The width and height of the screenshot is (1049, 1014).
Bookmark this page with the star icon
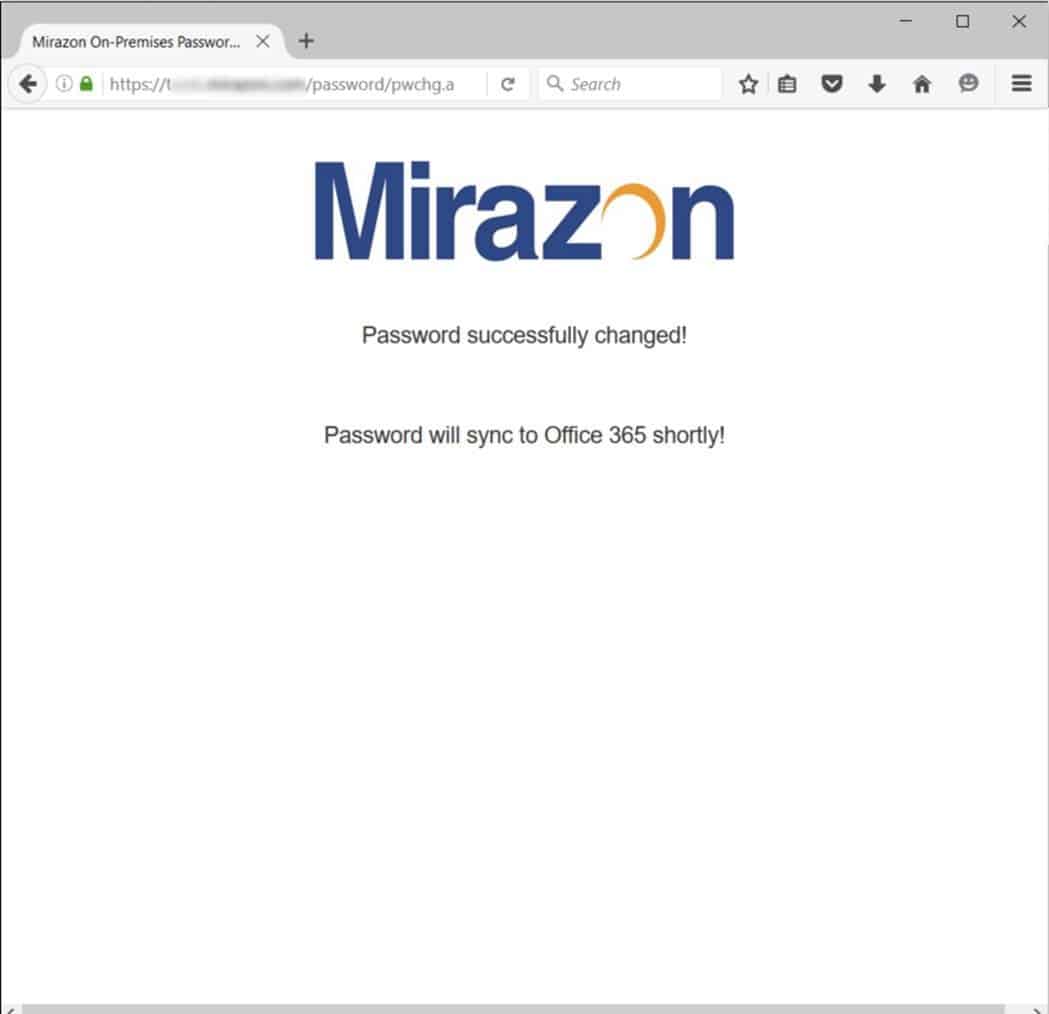click(x=748, y=84)
